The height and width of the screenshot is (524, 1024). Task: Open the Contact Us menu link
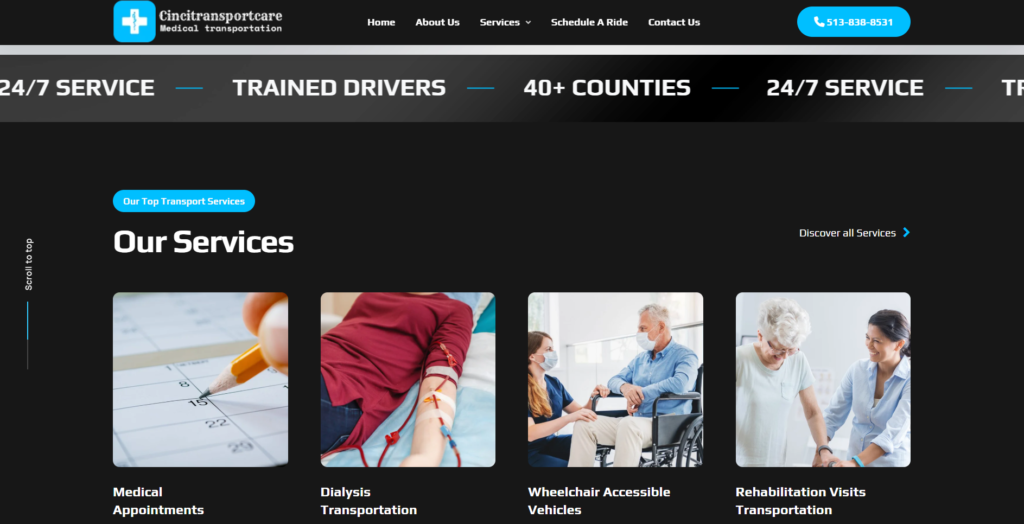click(674, 22)
